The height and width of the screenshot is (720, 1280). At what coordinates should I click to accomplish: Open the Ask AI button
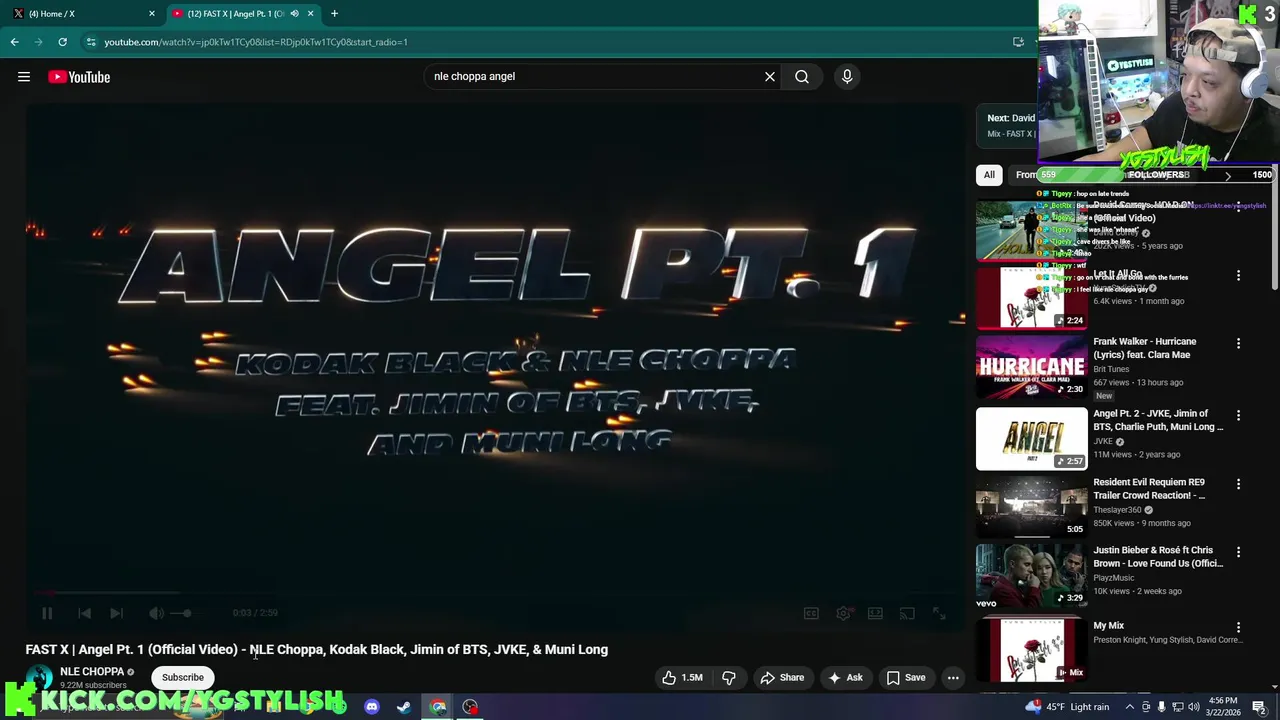pyautogui.click(x=845, y=677)
